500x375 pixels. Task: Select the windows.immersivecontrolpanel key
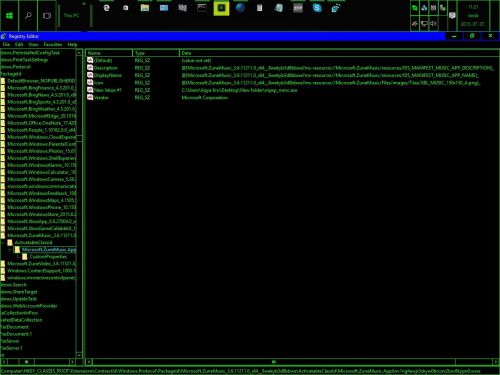pos(42,278)
